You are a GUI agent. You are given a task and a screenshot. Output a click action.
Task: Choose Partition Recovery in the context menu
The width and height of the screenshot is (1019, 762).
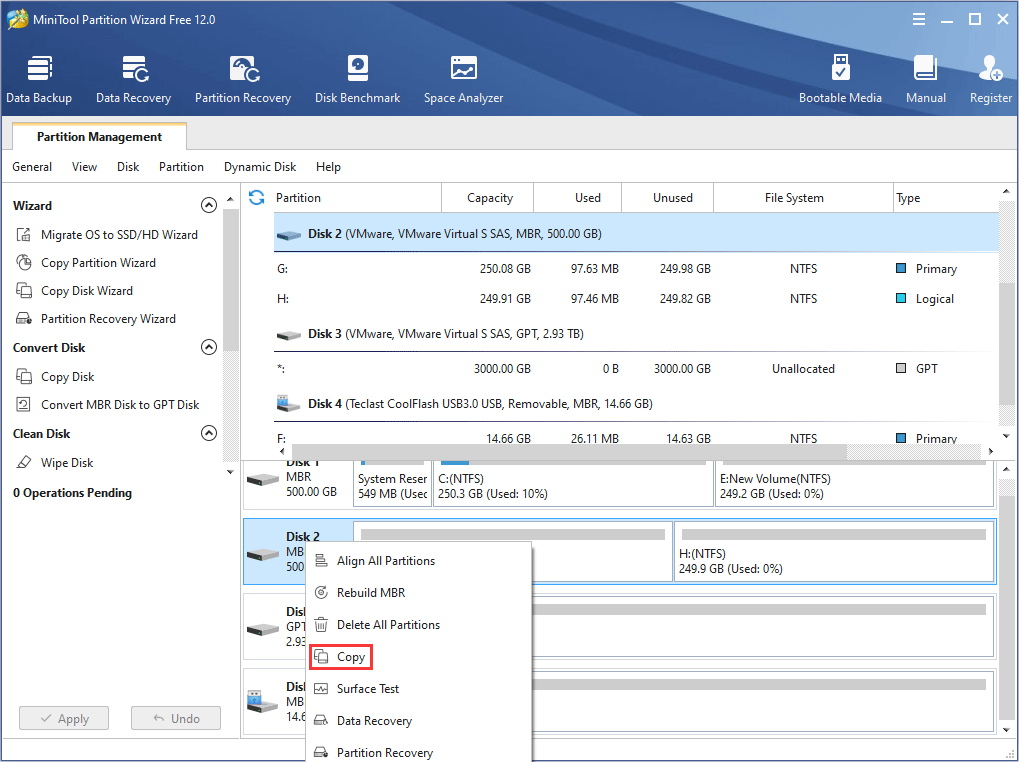tap(419, 752)
